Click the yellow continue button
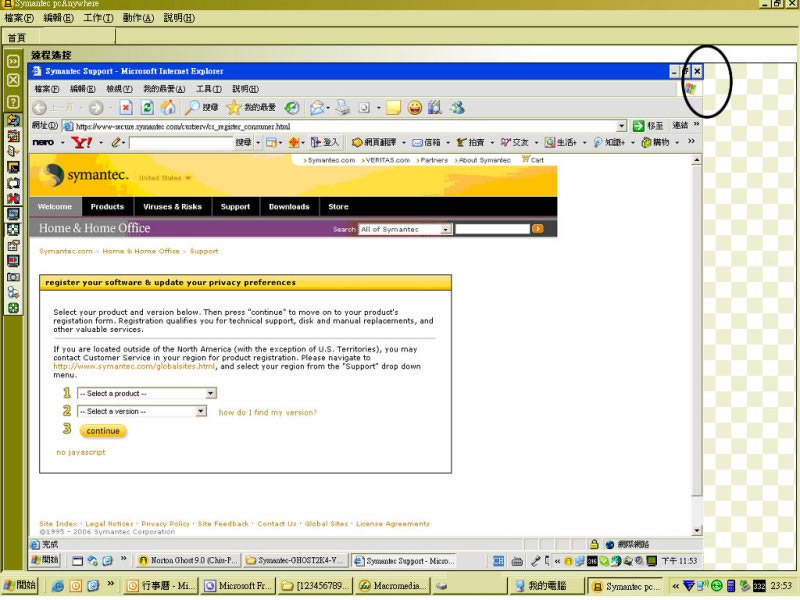The width and height of the screenshot is (800, 600). (x=103, y=431)
